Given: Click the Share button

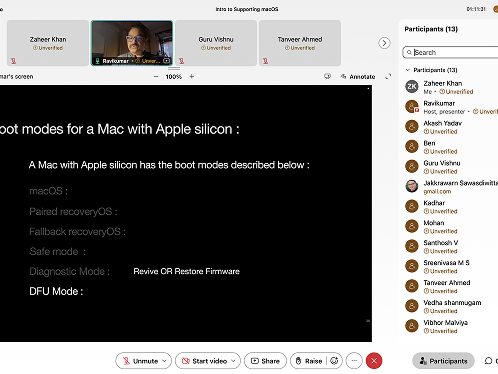Looking at the screenshot, I should (265, 361).
